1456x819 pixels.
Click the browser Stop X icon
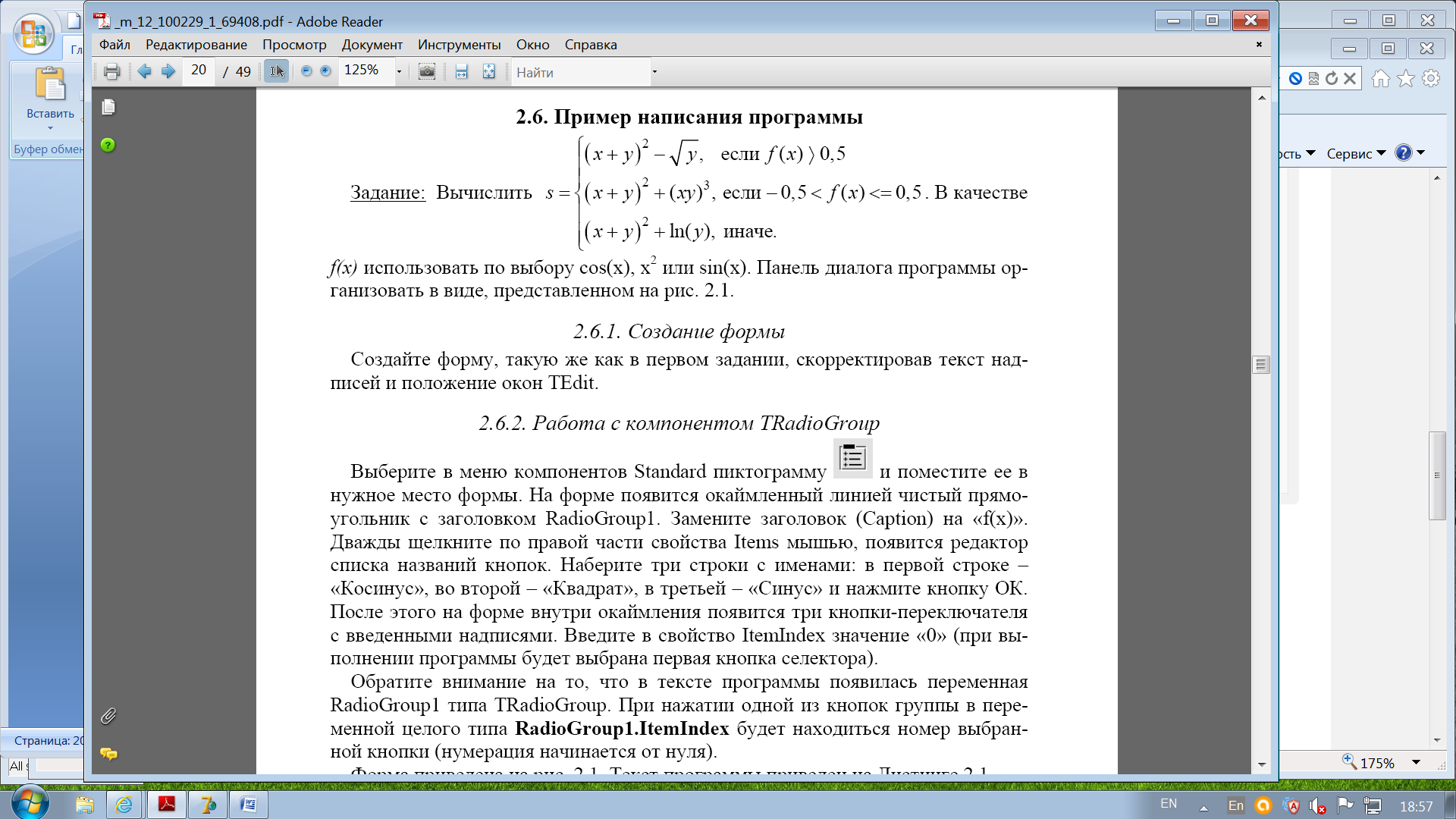pos(1350,78)
